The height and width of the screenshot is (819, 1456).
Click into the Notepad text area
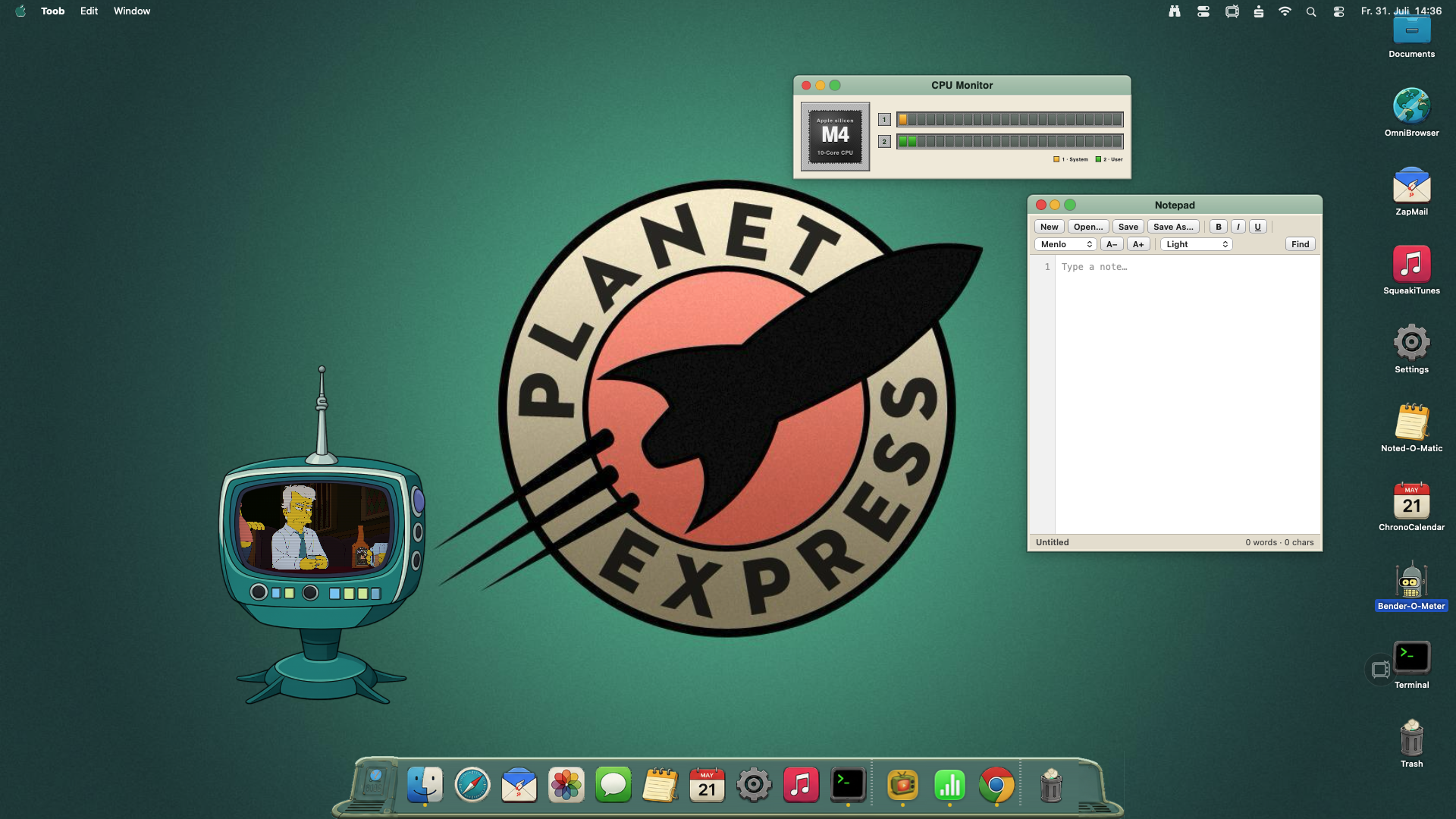coord(1188,394)
